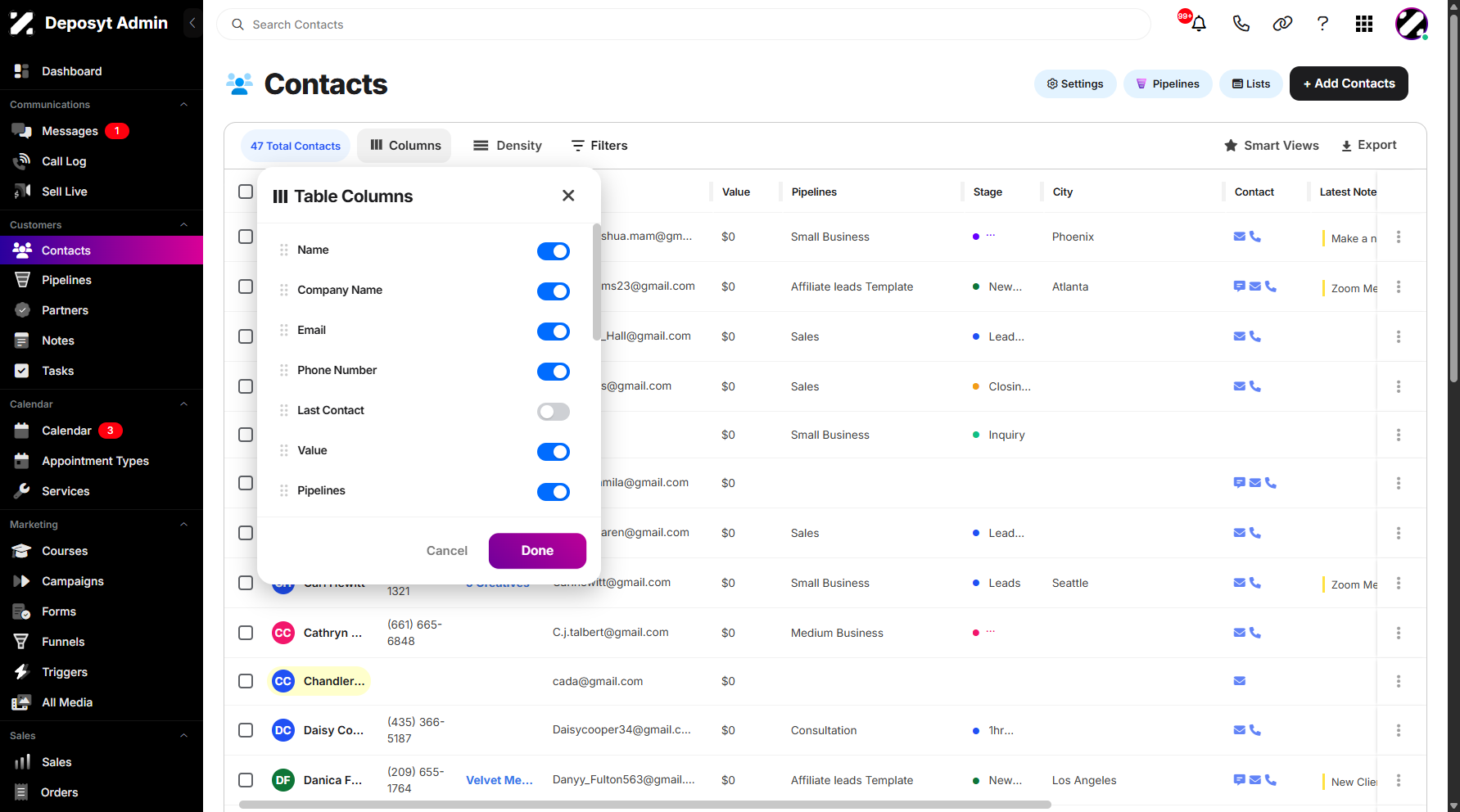The image size is (1460, 812).
Task: Close the Table Columns dialog
Action: [x=568, y=196]
